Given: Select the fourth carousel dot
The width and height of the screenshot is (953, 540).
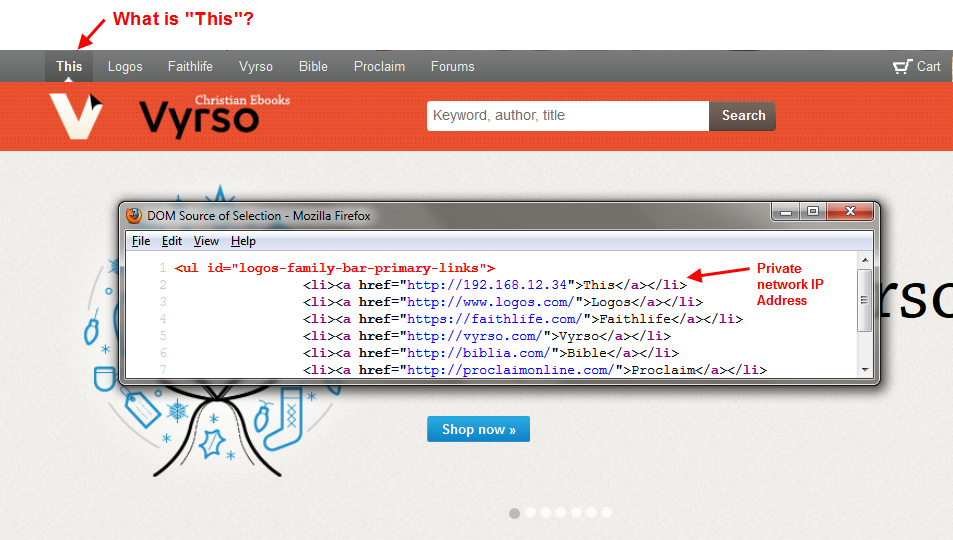Looking at the screenshot, I should pos(560,513).
